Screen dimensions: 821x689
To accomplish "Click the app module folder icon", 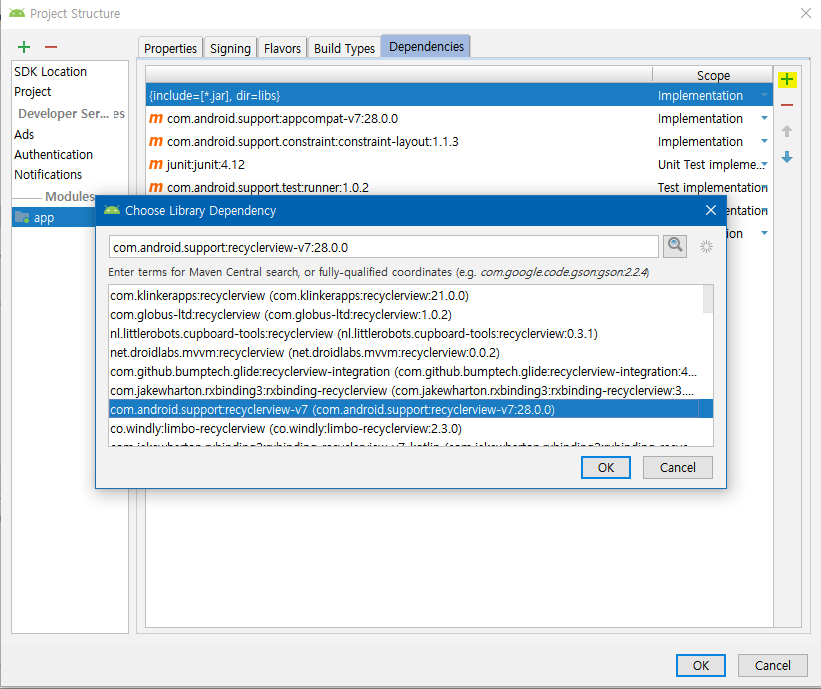I will 22,217.
